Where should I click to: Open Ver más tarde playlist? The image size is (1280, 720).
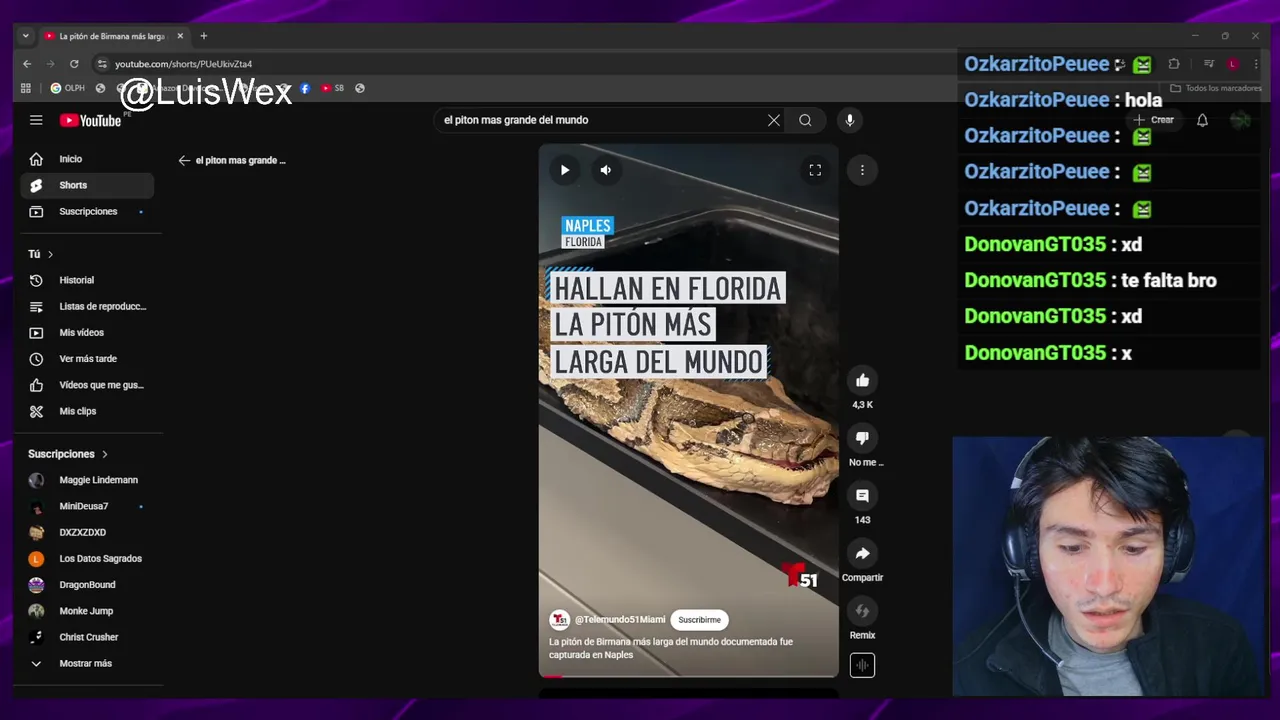point(87,358)
